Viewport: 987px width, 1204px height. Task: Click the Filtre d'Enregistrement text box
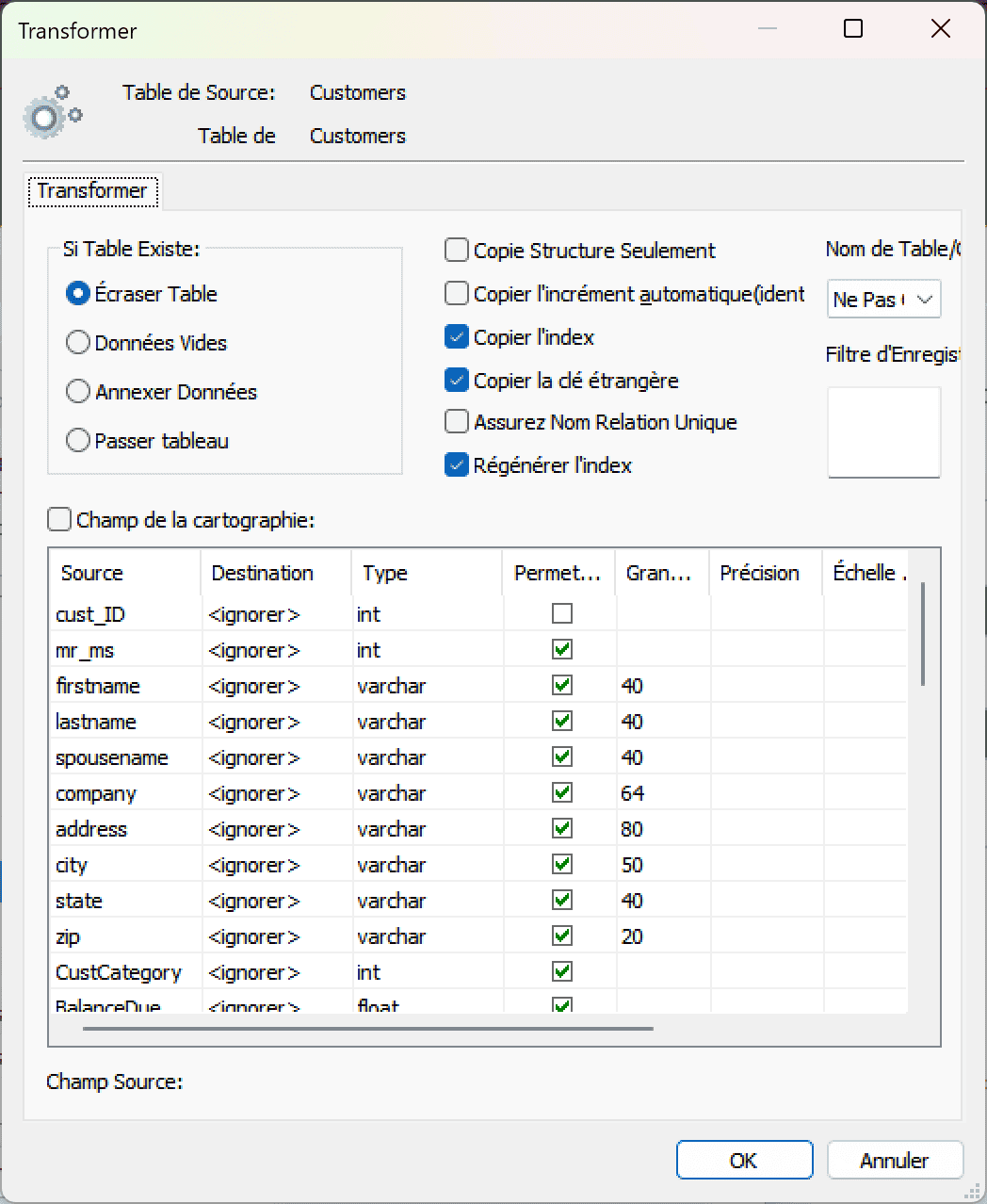tap(883, 431)
